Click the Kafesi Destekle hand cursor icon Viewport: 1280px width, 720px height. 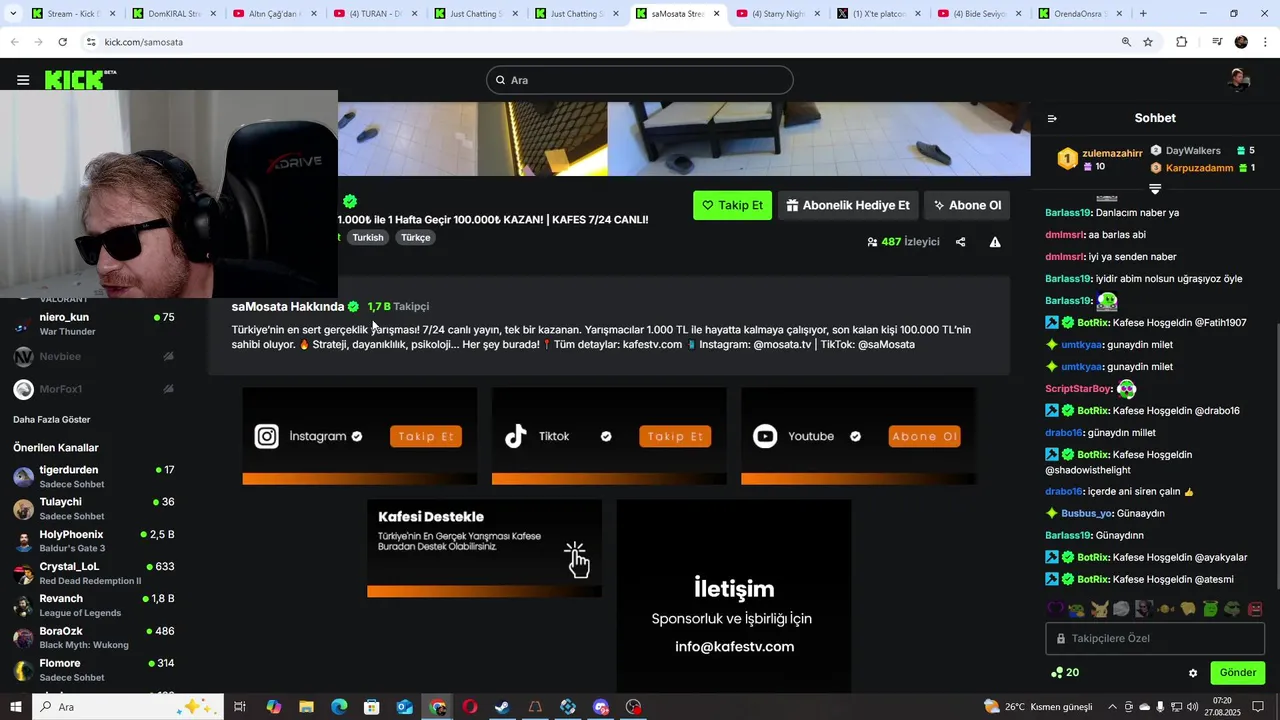pos(577,560)
